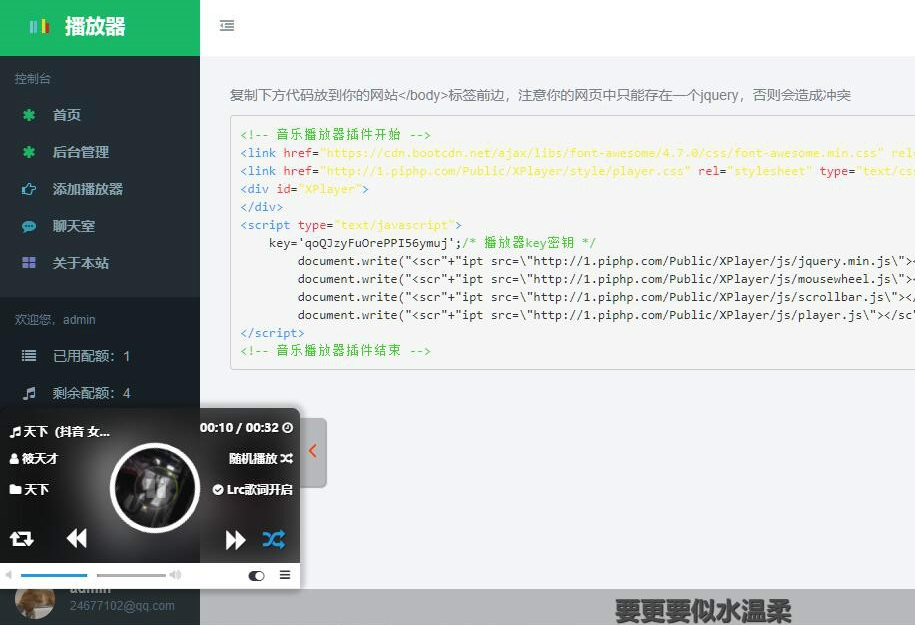Collapse the player with red chevron tab
Screen dimensions: 915x625
coord(313,451)
